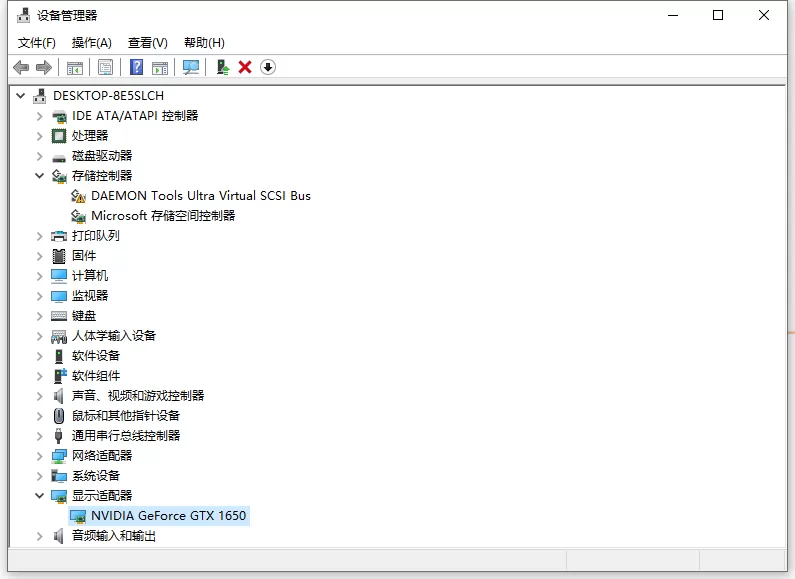Click the download arrow circle icon
Image resolution: width=795 pixels, height=579 pixels.
pyautogui.click(x=268, y=67)
